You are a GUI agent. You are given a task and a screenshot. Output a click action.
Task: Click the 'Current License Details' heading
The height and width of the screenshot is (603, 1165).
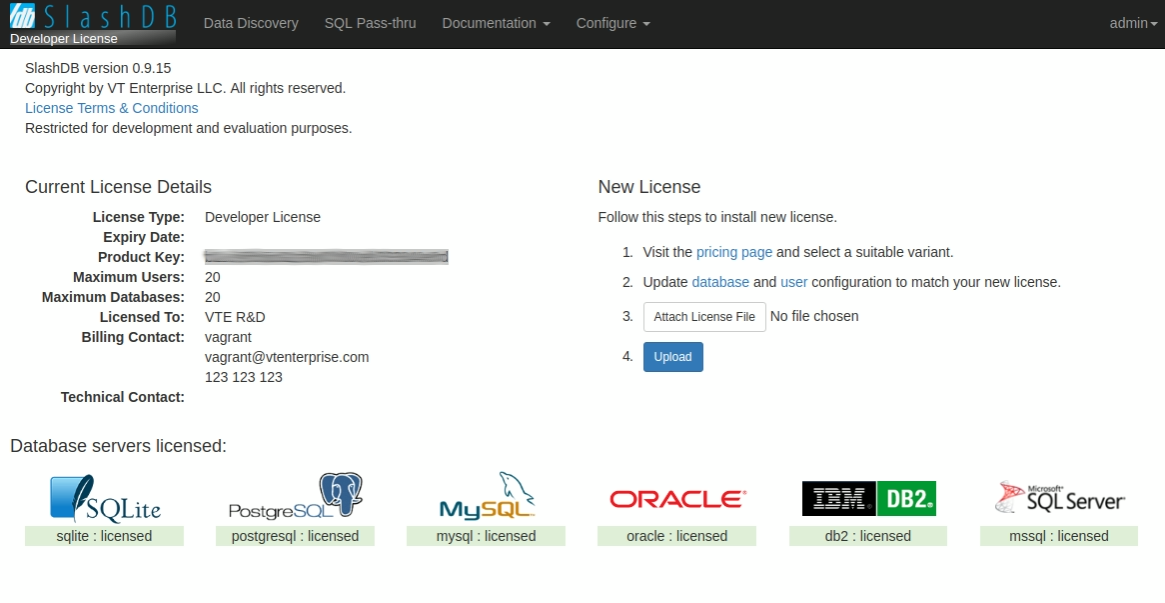(x=118, y=187)
